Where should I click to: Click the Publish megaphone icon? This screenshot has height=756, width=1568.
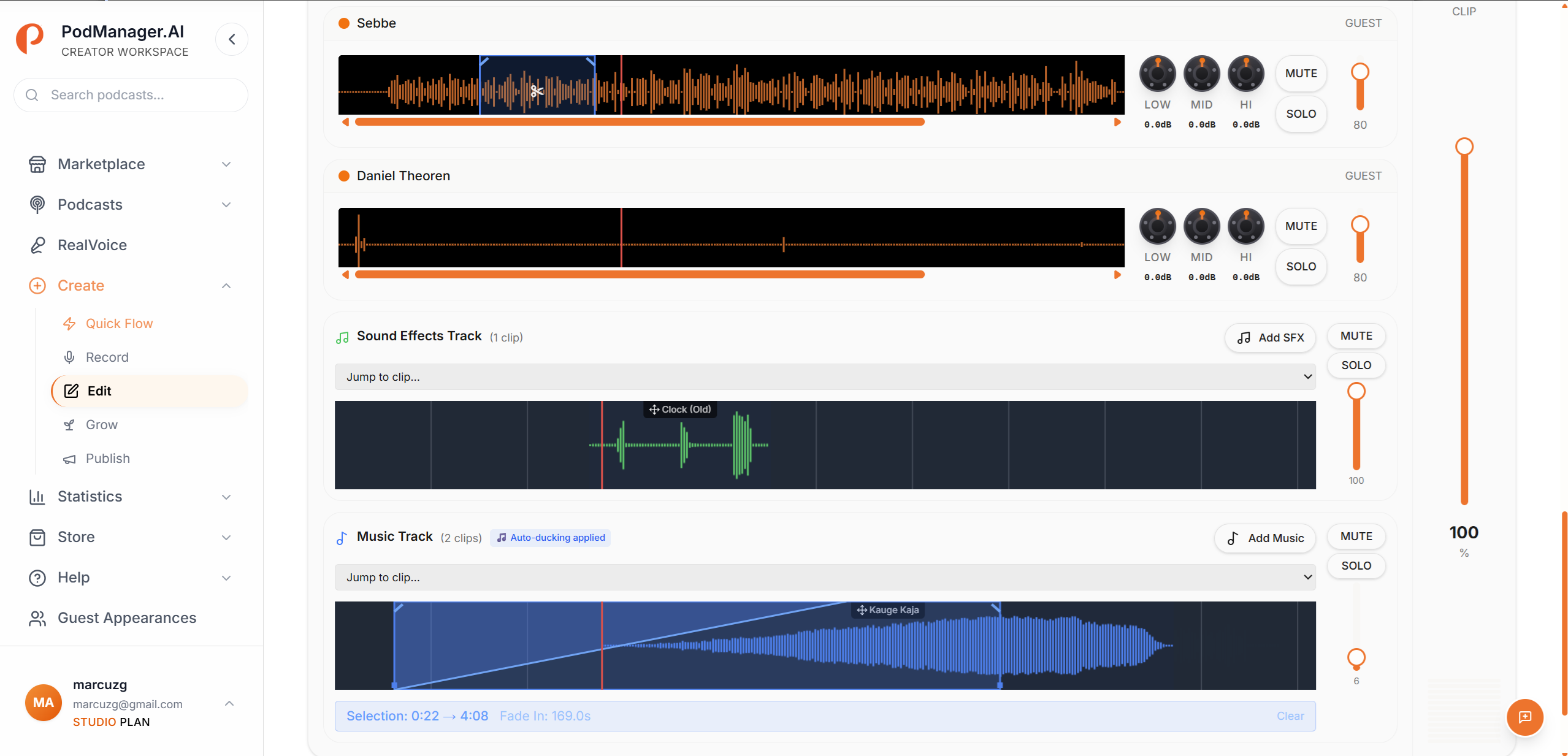69,459
